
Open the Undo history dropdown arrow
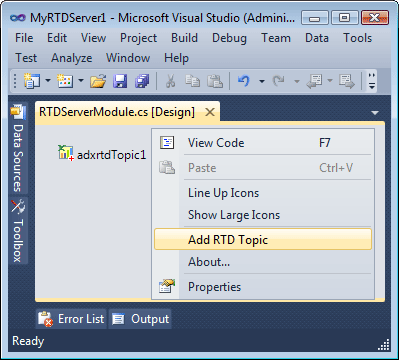(262, 81)
